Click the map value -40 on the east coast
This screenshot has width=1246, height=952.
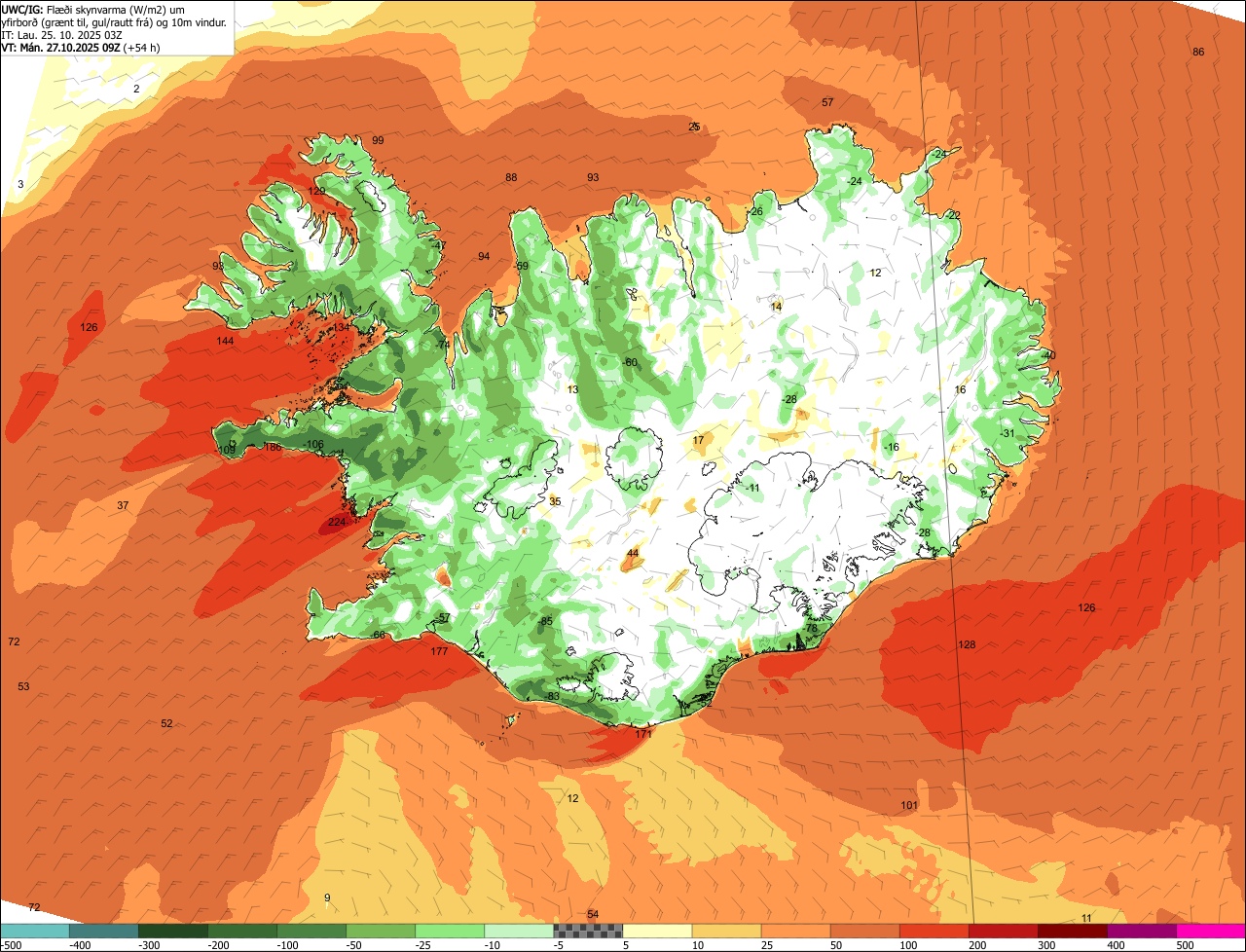1048,356
